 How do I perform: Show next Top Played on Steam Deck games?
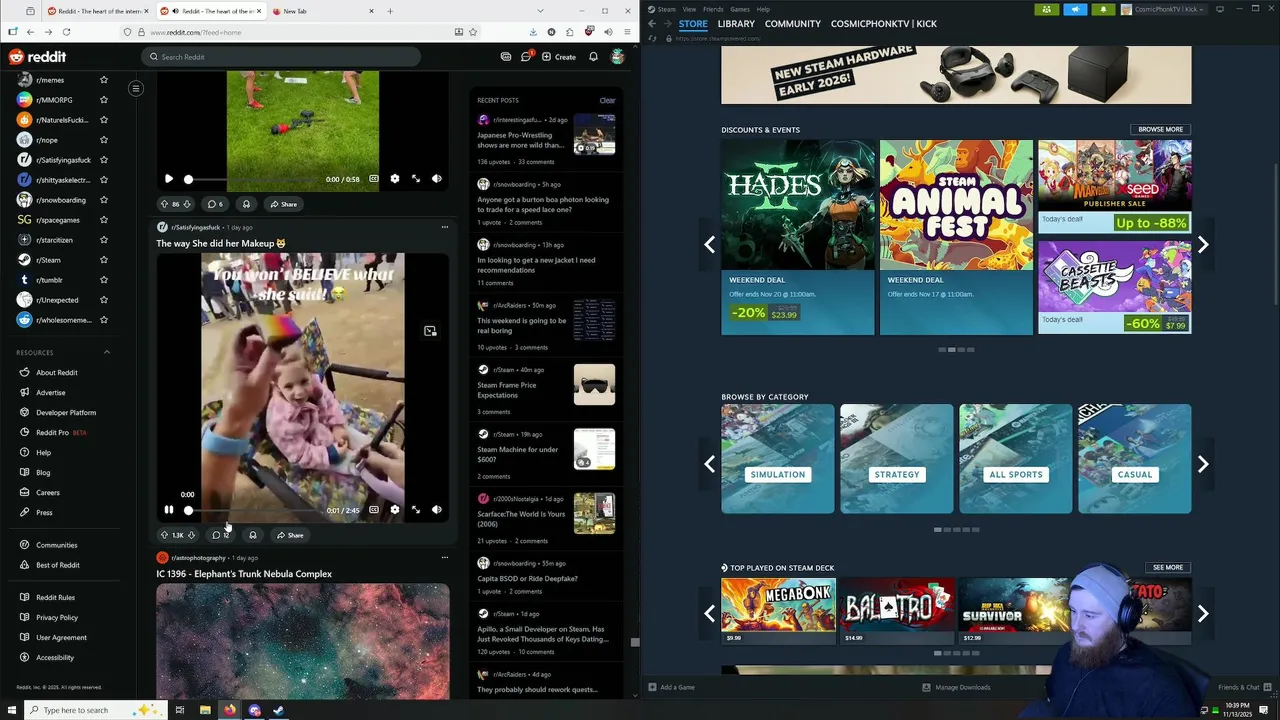click(1203, 613)
